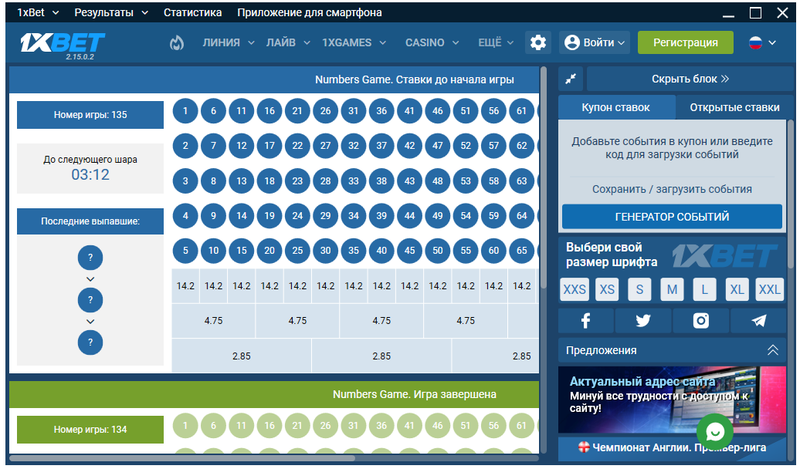The height and width of the screenshot is (469, 800).
Task: Open settings via the gear icon
Action: (538, 42)
